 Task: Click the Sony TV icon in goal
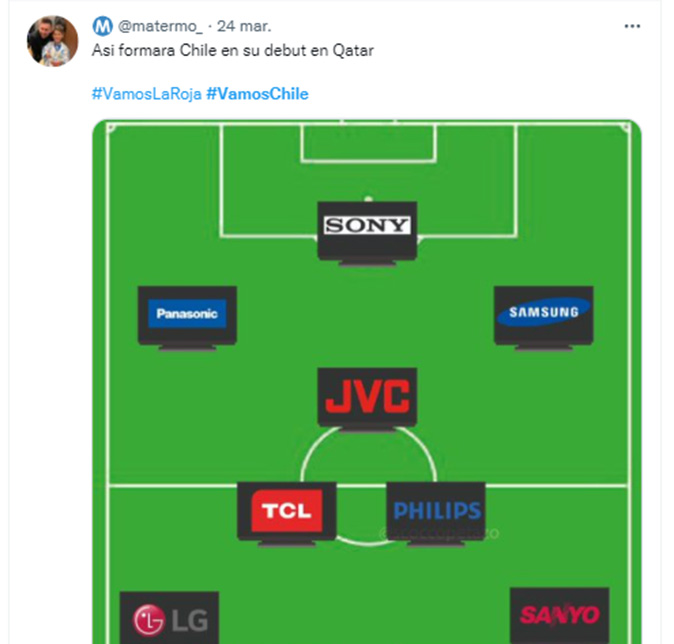click(x=367, y=233)
